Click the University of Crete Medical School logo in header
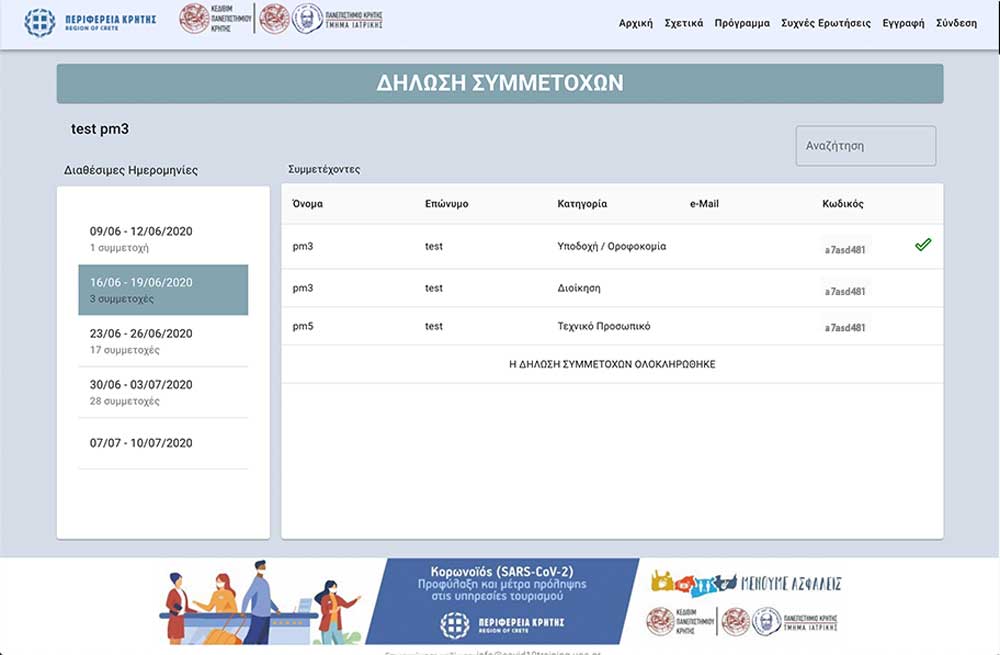 click(x=321, y=19)
